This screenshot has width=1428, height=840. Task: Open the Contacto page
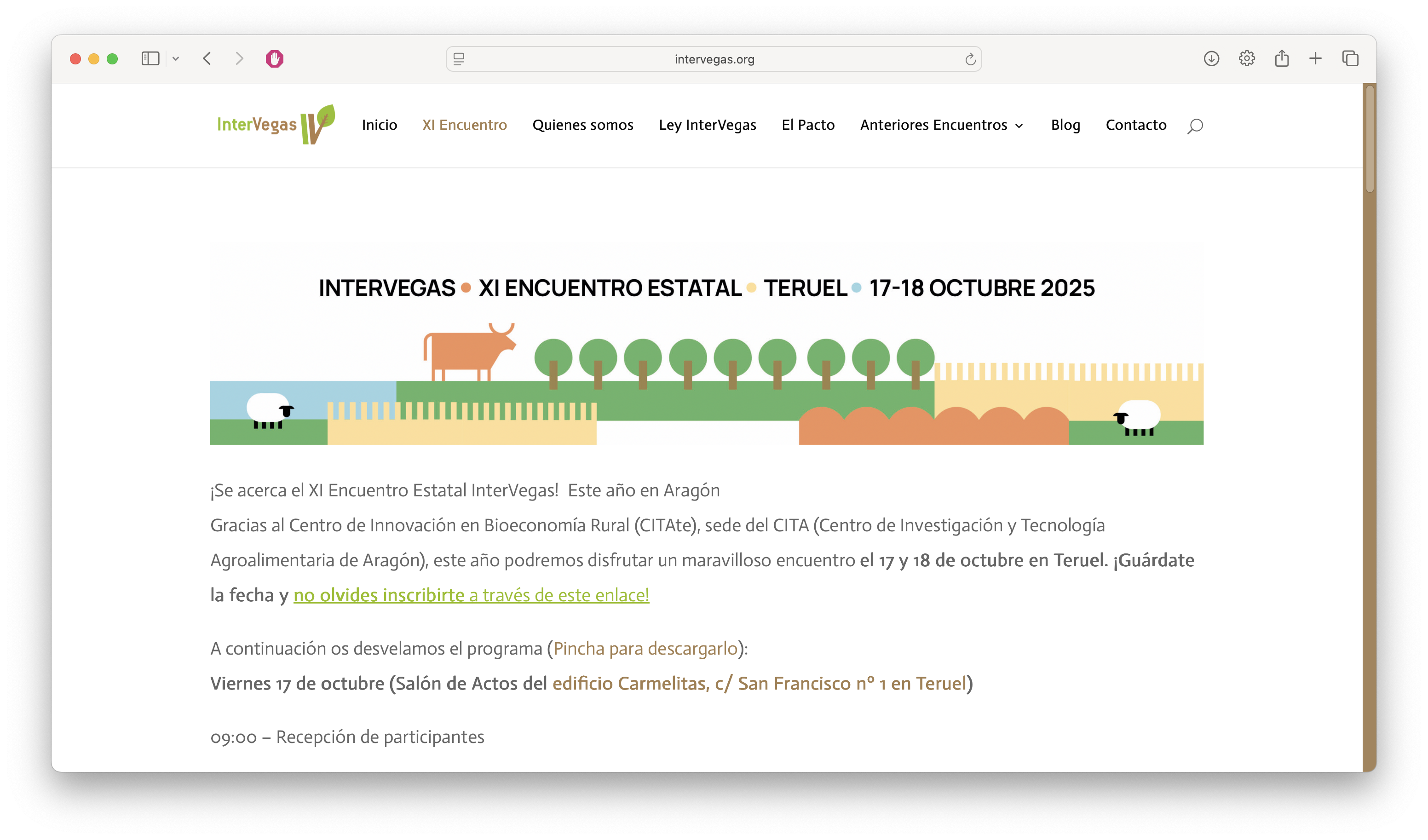click(x=1135, y=125)
